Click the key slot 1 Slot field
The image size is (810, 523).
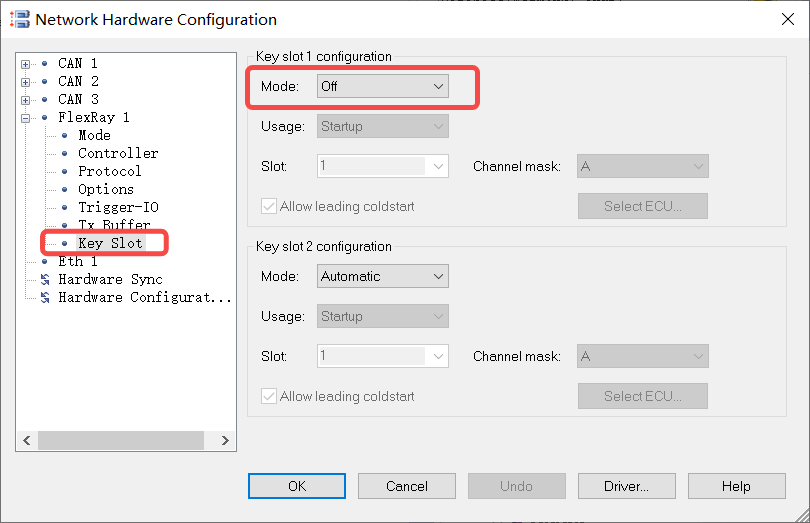pyautogui.click(x=372, y=167)
